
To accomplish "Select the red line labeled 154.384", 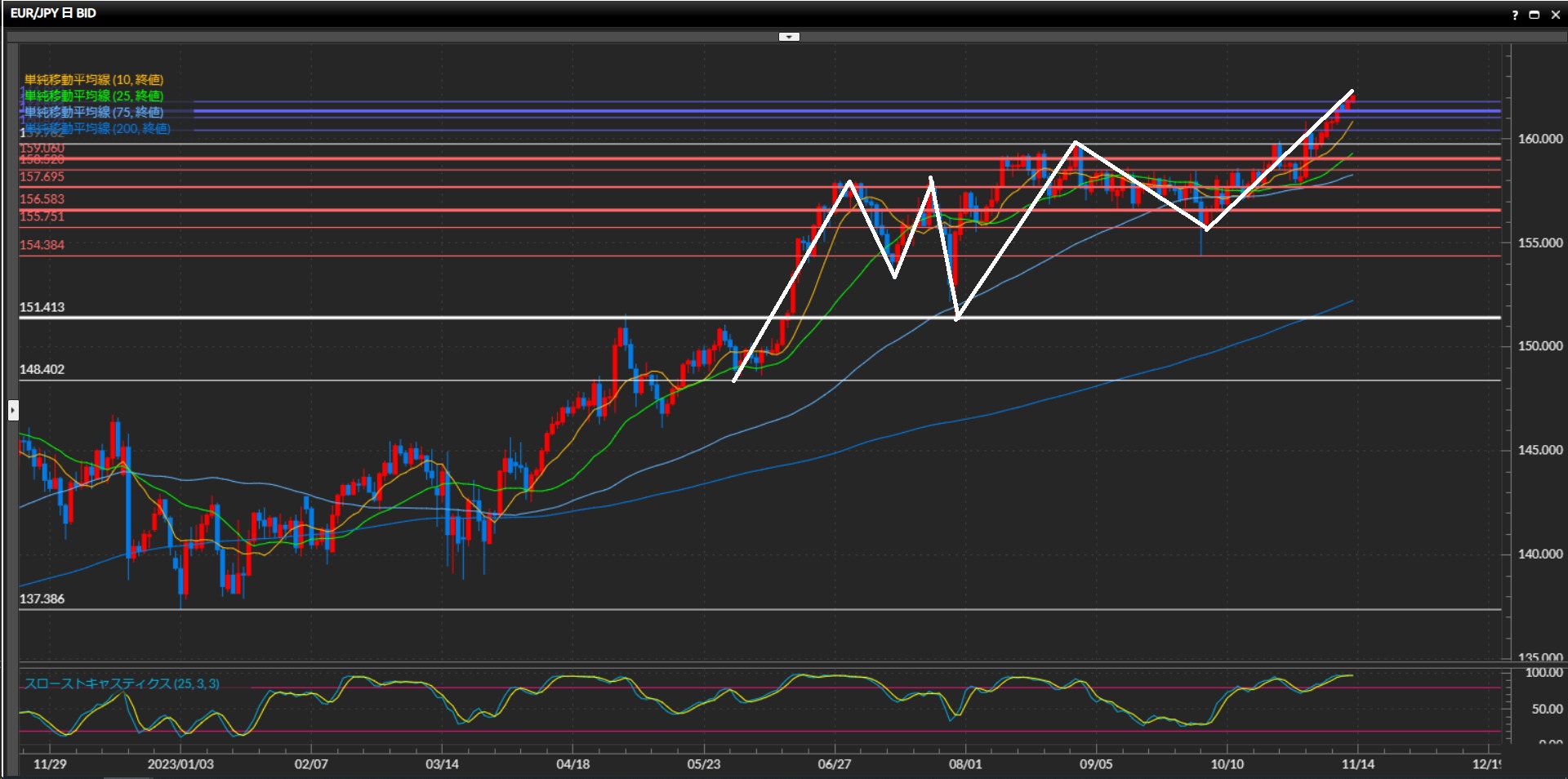I will pos(490,256).
